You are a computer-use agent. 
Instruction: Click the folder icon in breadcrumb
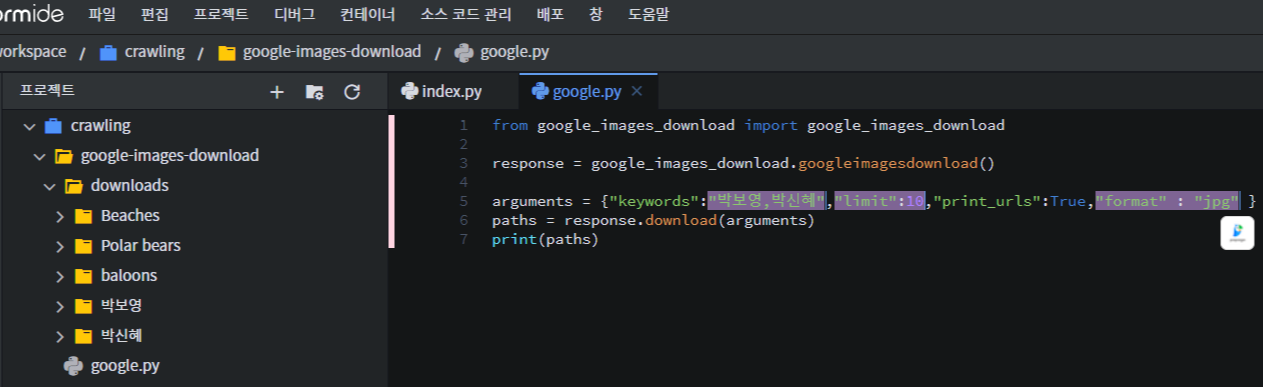click(x=226, y=53)
